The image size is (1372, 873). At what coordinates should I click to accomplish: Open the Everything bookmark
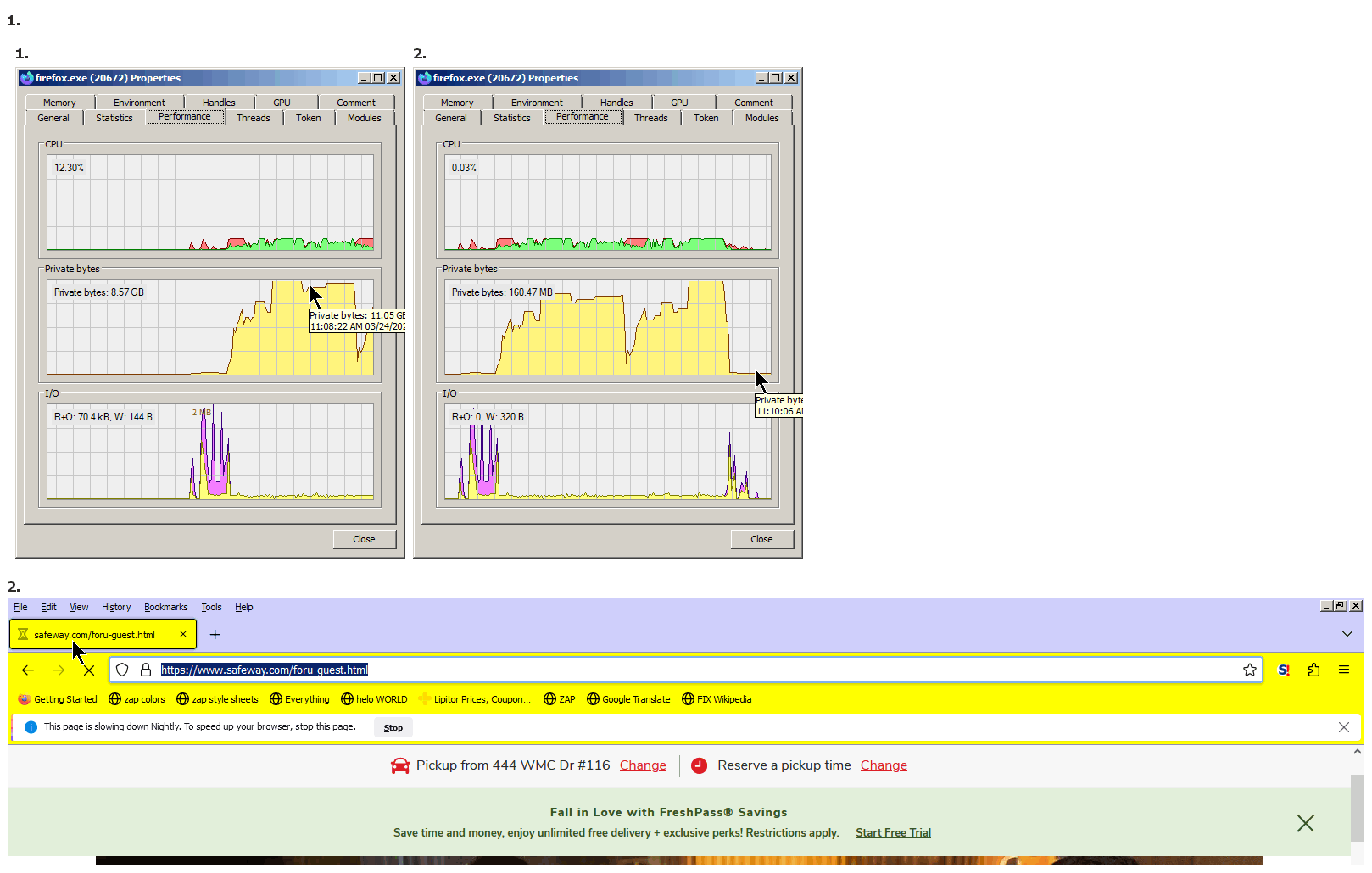point(299,700)
